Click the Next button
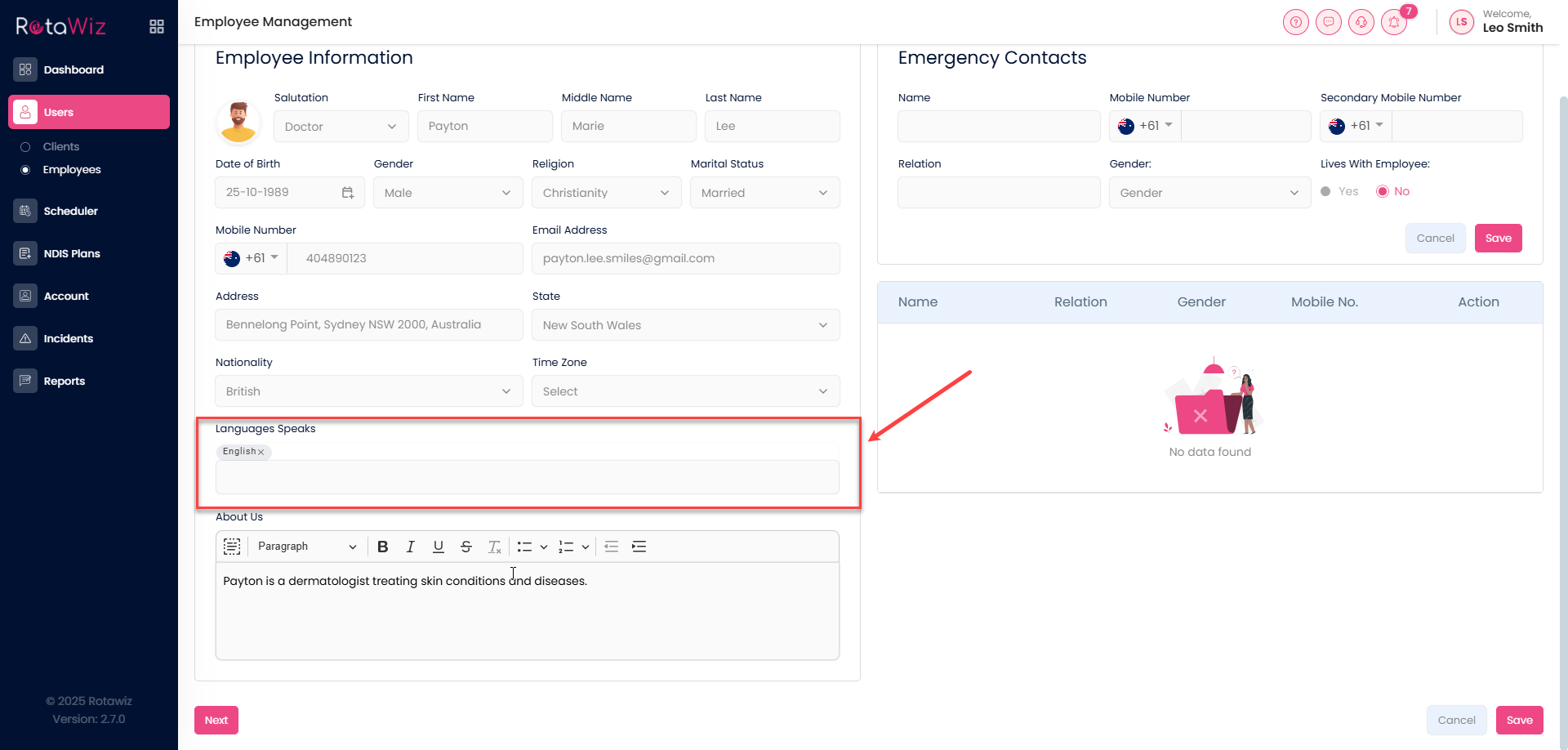 pyautogui.click(x=216, y=721)
